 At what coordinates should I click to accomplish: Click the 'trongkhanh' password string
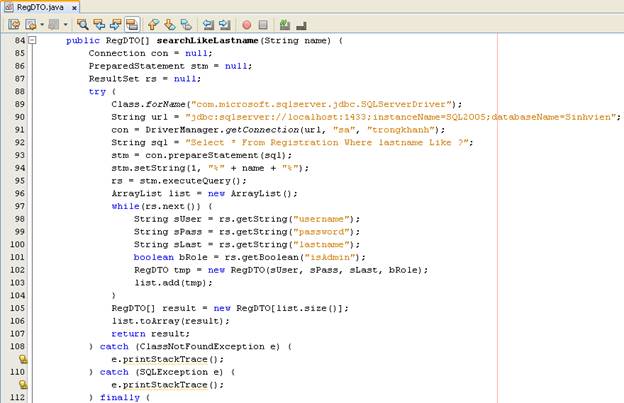pos(400,130)
